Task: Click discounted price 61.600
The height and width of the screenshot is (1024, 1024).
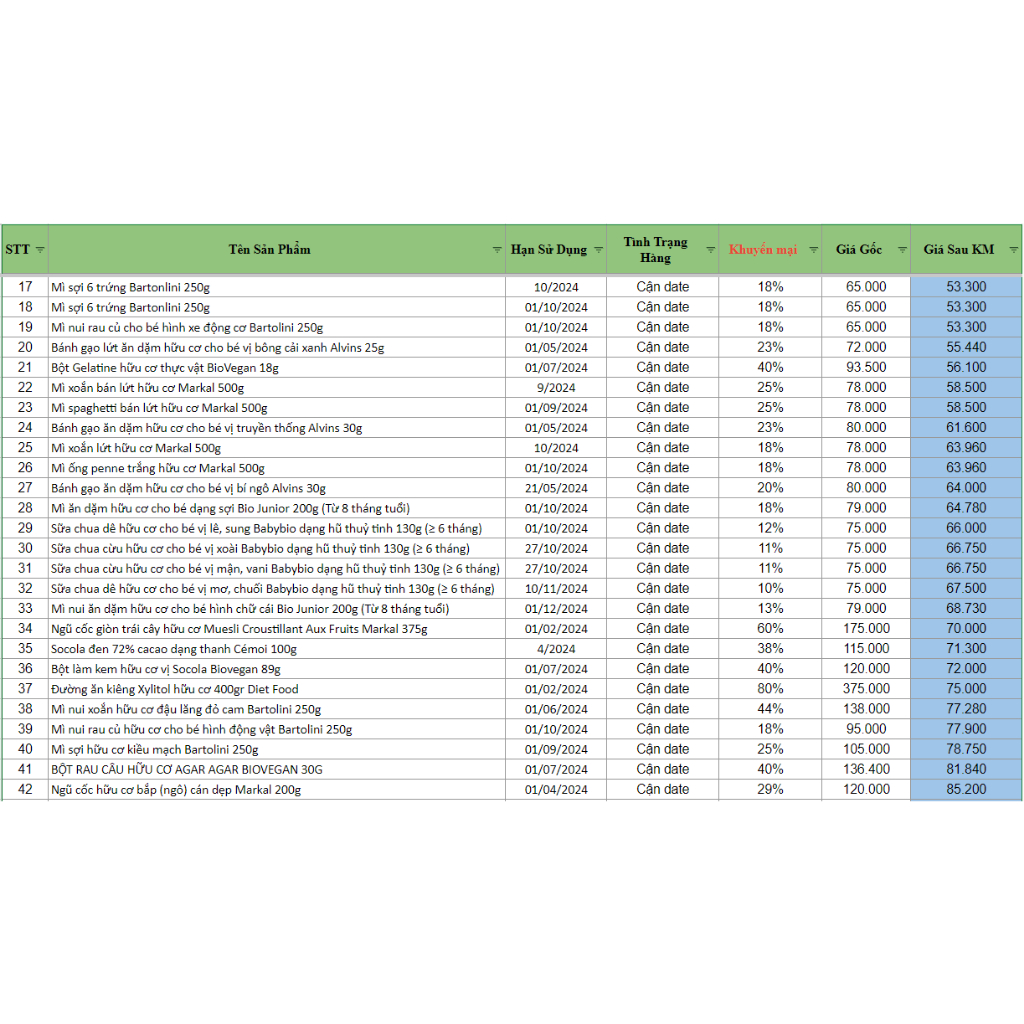Action: (x=966, y=428)
